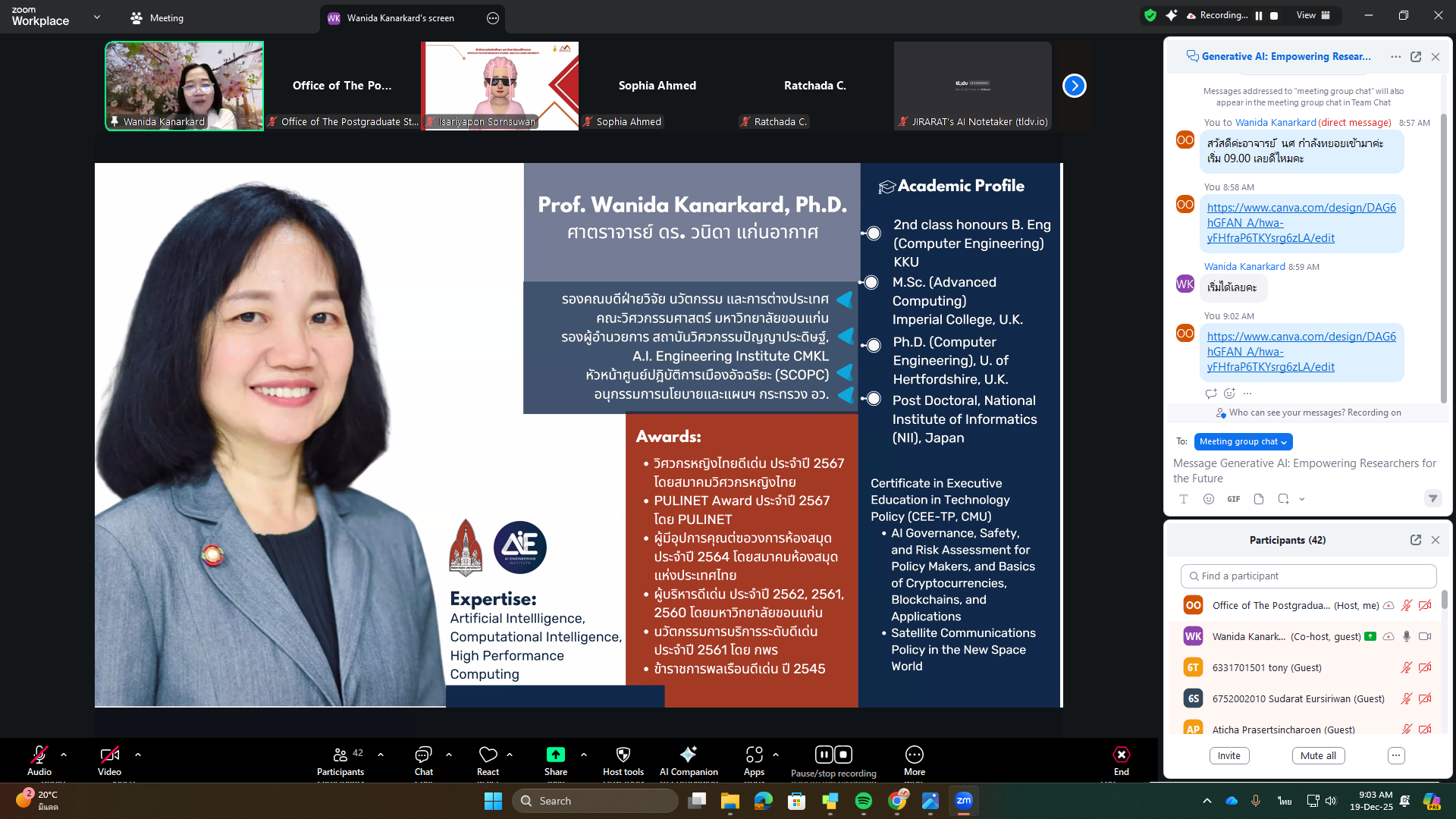Open the Apps icon in toolbar
This screenshot has width=1456, height=819.
[x=754, y=755]
